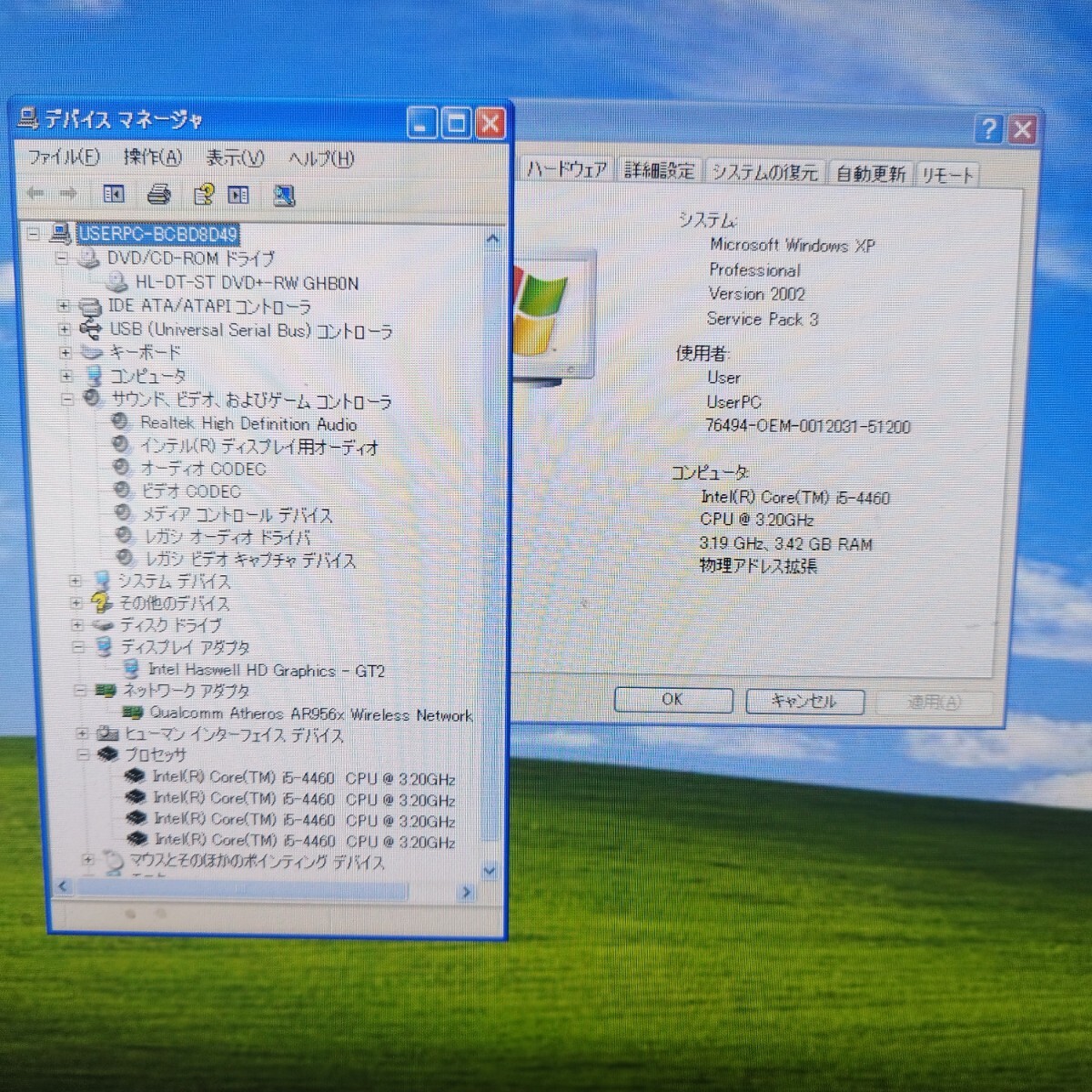Open the 操作(A) menu
The height and width of the screenshot is (1092, 1092).
point(152,157)
